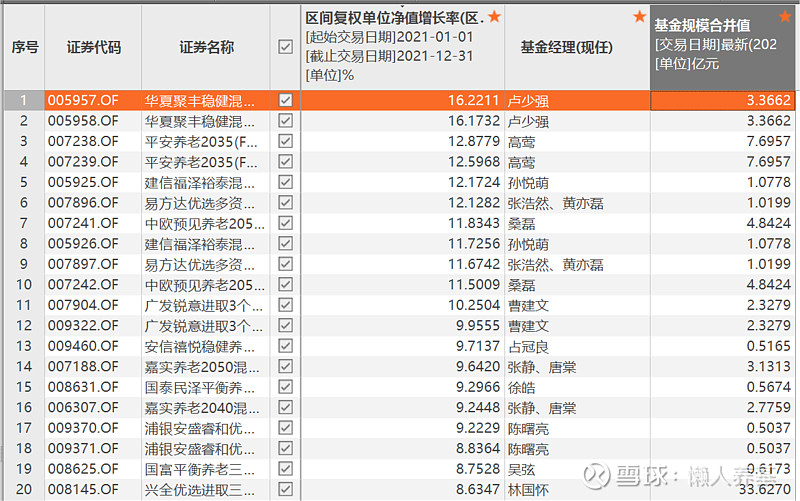Toggle checkbox for row 006307.OF

pyautogui.click(x=286, y=407)
